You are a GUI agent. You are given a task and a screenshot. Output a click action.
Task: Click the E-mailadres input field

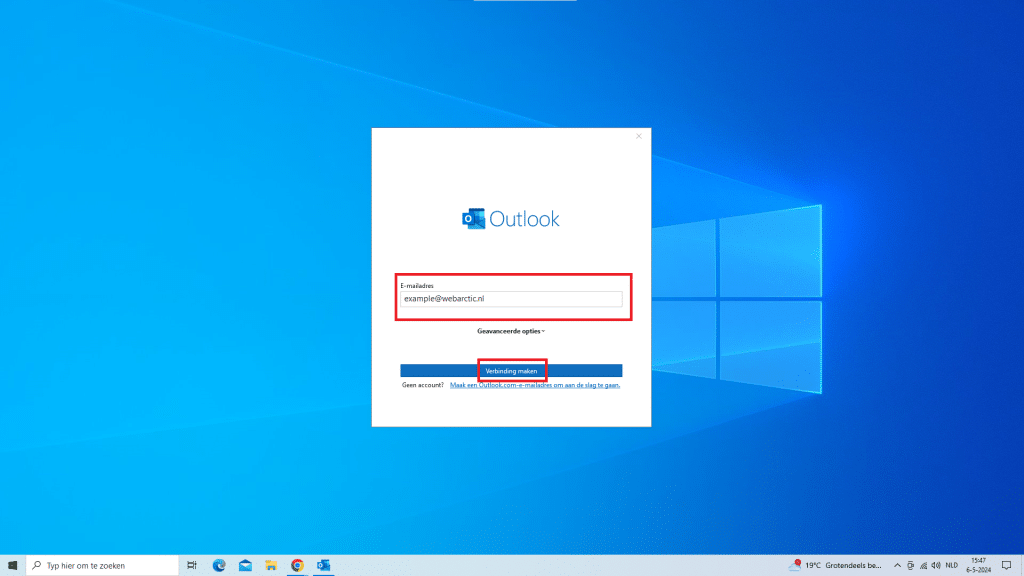pyautogui.click(x=511, y=299)
